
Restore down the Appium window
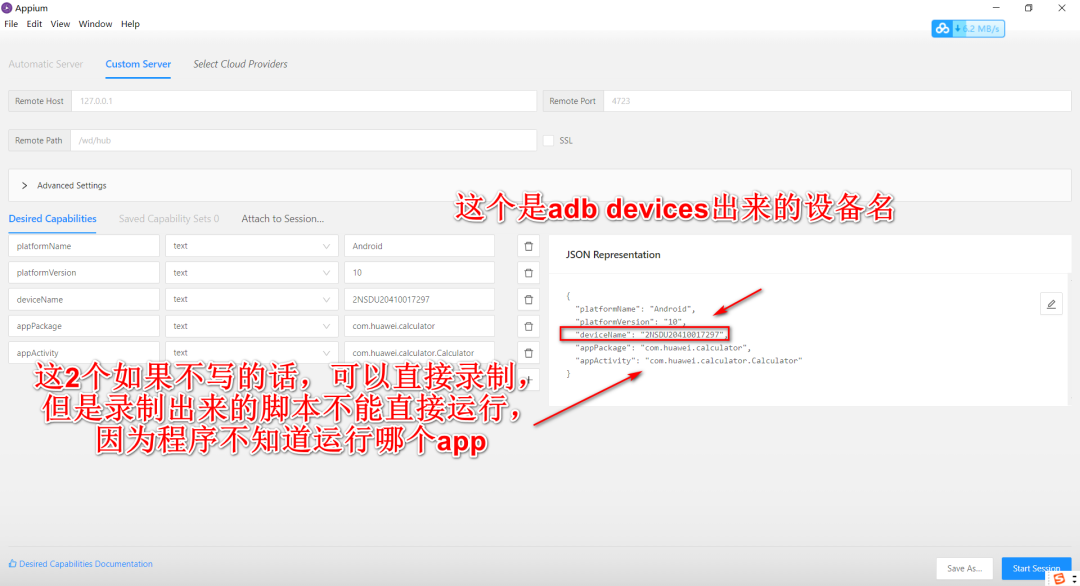click(x=1028, y=8)
